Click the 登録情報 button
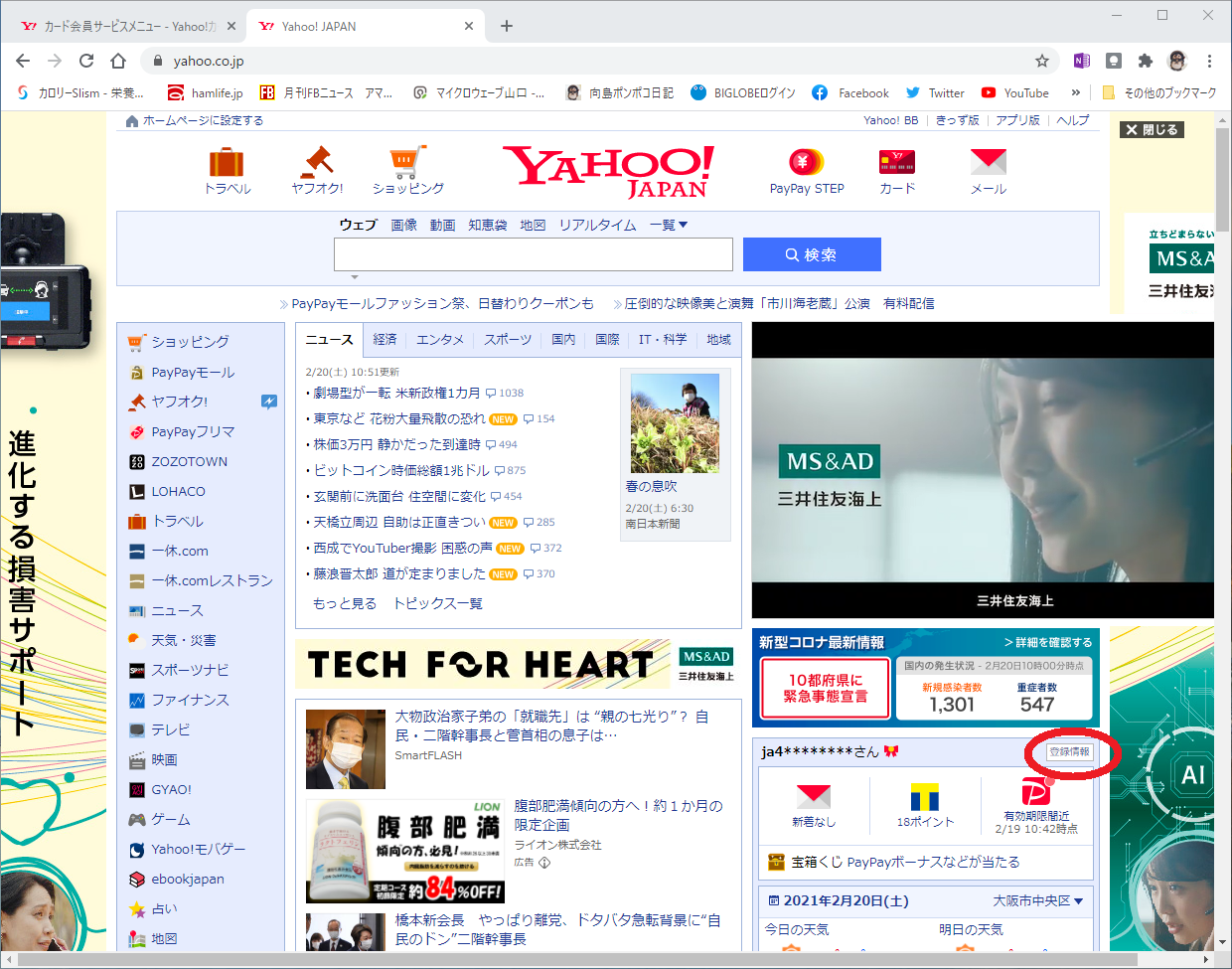 click(x=1069, y=751)
